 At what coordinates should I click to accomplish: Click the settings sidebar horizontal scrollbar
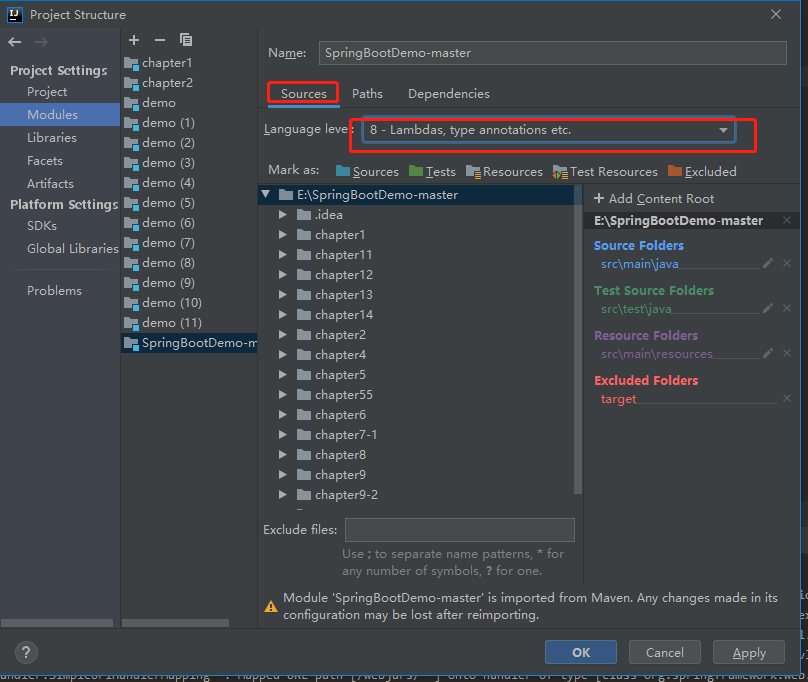pos(57,623)
